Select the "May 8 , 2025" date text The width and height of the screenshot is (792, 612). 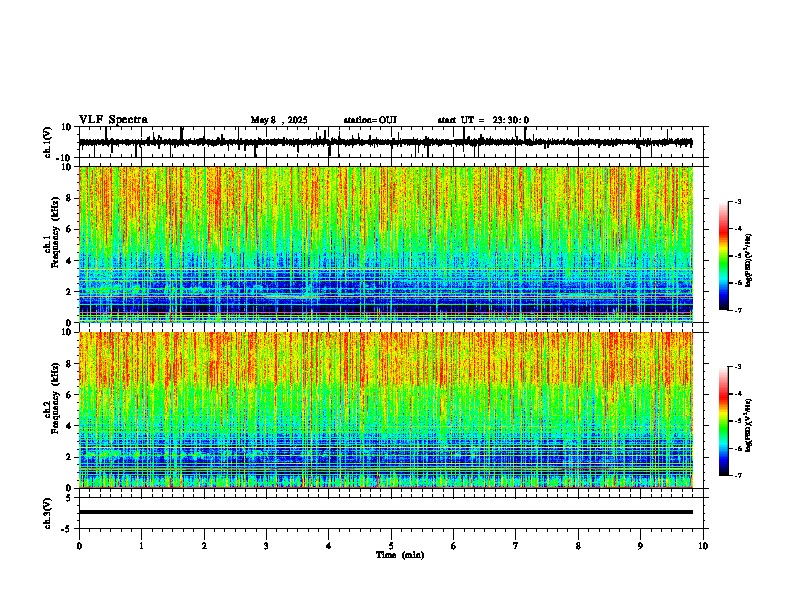click(x=279, y=120)
